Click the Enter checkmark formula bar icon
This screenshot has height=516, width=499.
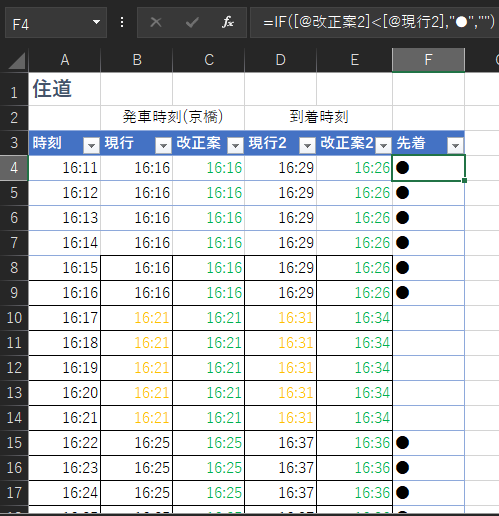click(192, 23)
